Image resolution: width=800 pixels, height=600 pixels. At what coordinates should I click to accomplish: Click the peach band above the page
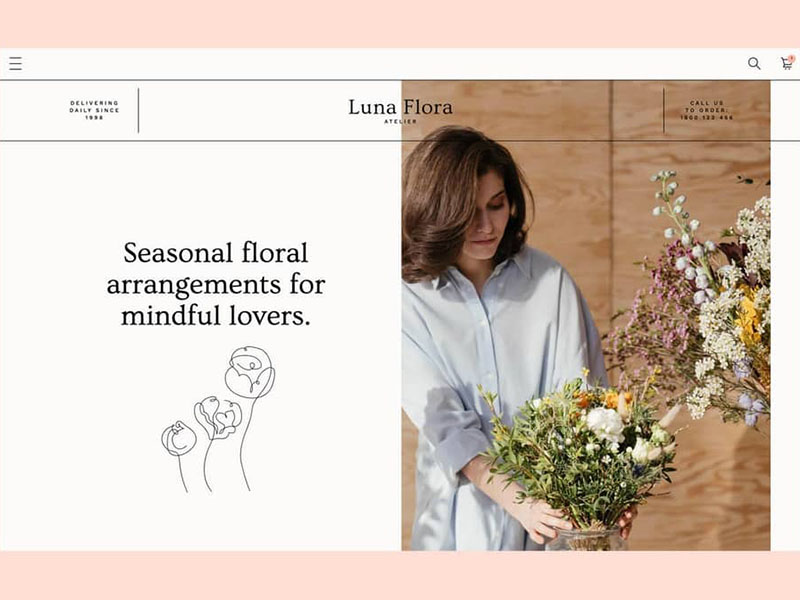point(400,24)
